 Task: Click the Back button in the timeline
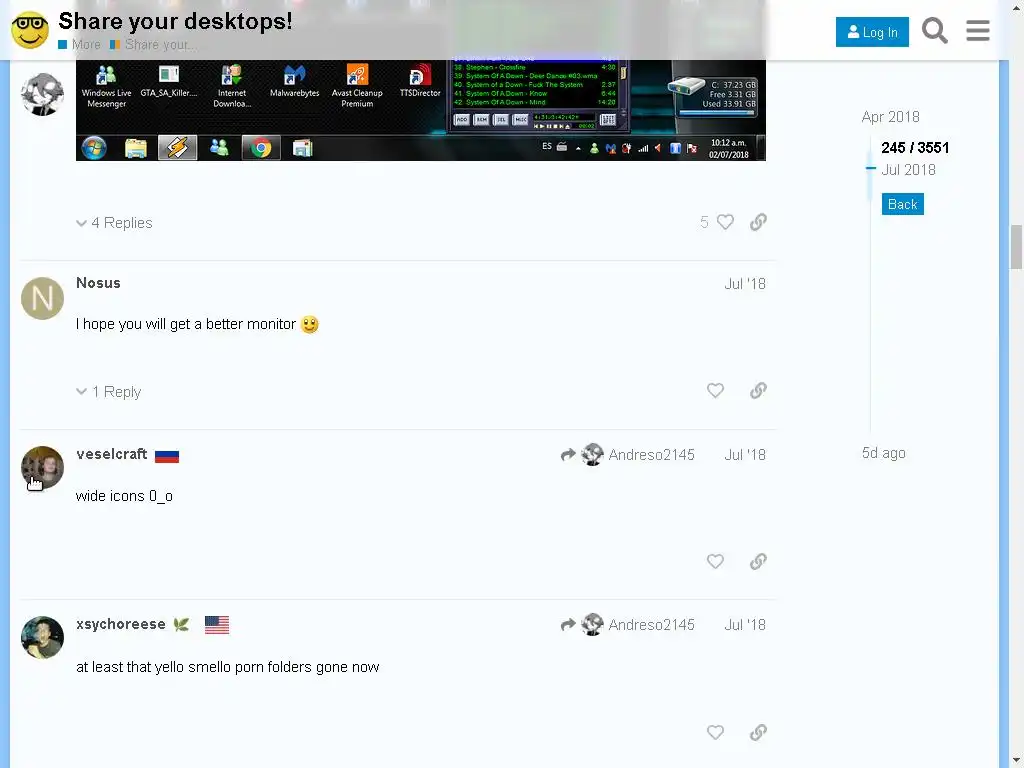(903, 204)
